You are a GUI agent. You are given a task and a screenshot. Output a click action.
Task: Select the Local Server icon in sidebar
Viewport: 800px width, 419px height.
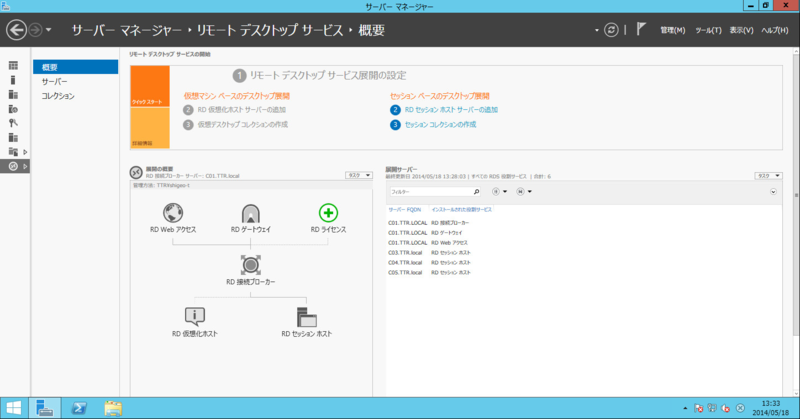13,80
